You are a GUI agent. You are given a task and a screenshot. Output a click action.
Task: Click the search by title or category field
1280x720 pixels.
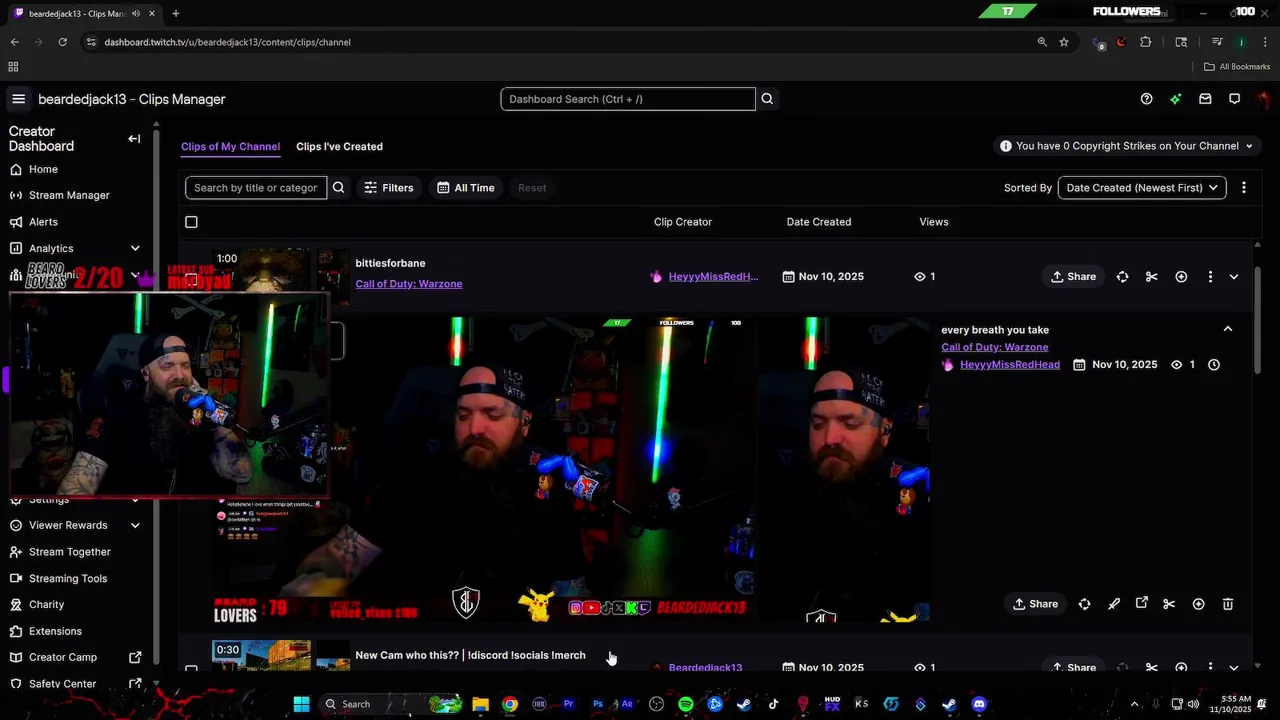pyautogui.click(x=256, y=188)
